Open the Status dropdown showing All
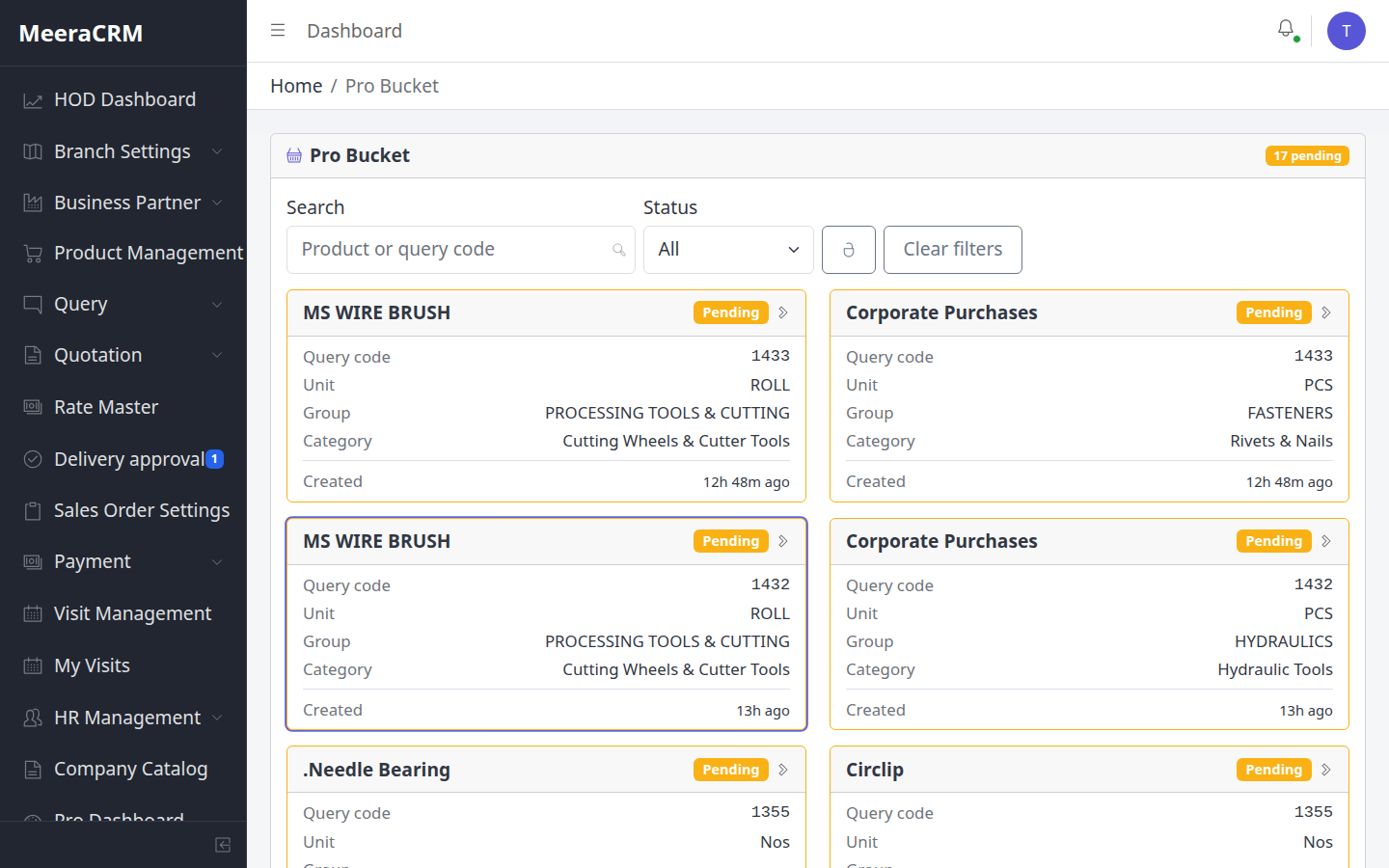The height and width of the screenshot is (868, 1389). (728, 250)
